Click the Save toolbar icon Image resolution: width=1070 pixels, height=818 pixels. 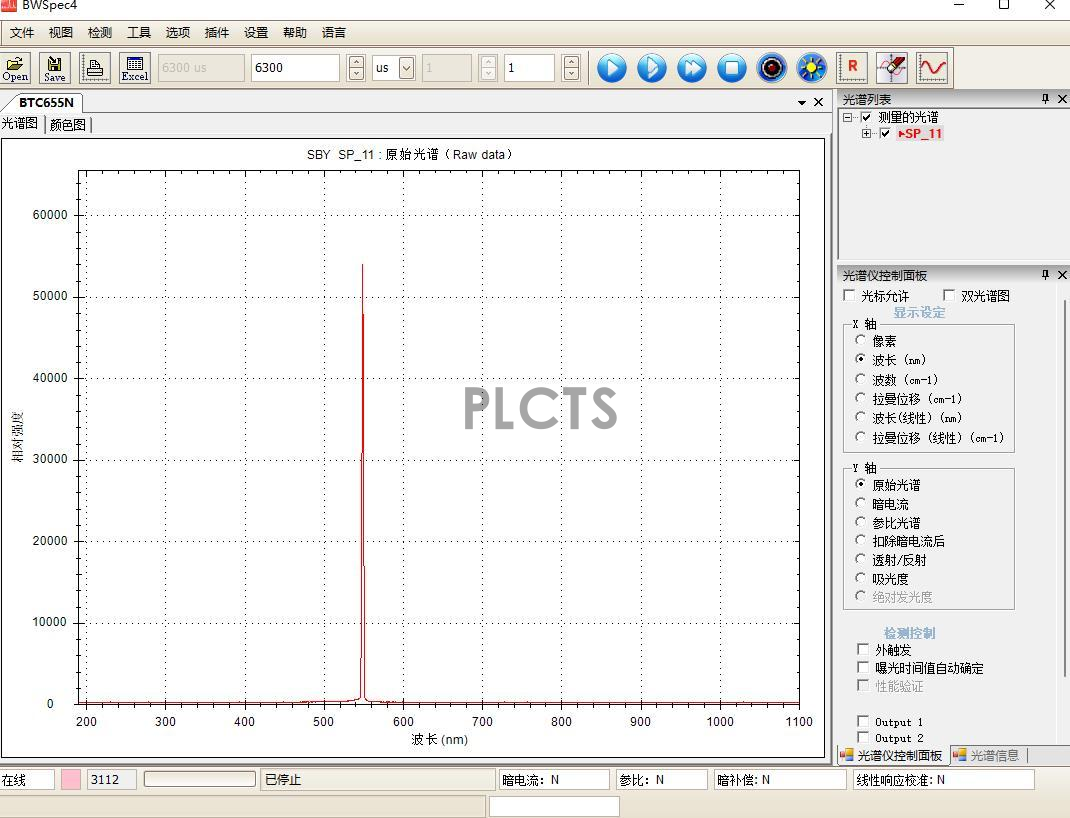tap(55, 68)
